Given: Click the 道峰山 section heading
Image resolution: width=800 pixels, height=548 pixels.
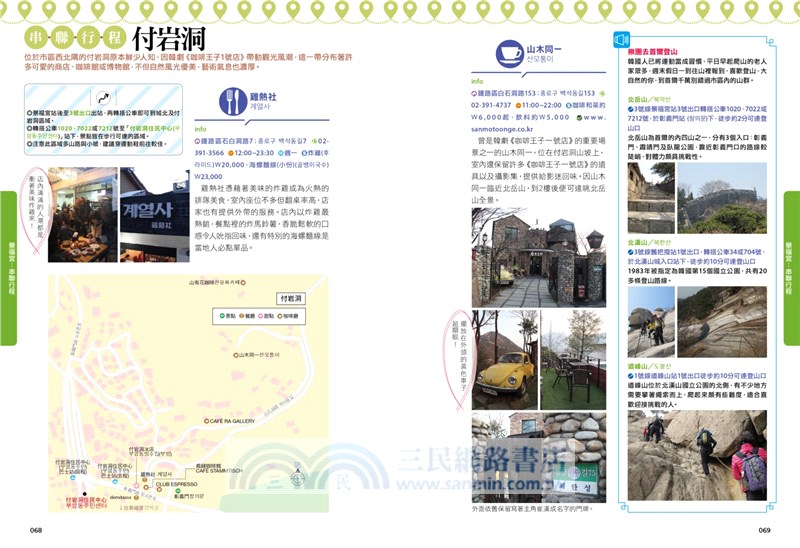Looking at the screenshot, I should 638,366.
